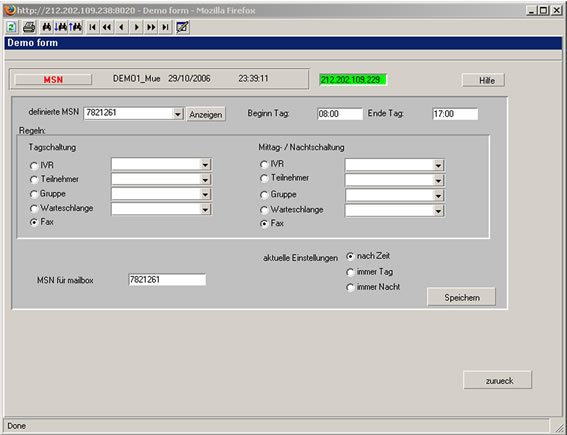Advance one record with single right arrow
The image size is (567, 435).
pyautogui.click(x=136, y=27)
